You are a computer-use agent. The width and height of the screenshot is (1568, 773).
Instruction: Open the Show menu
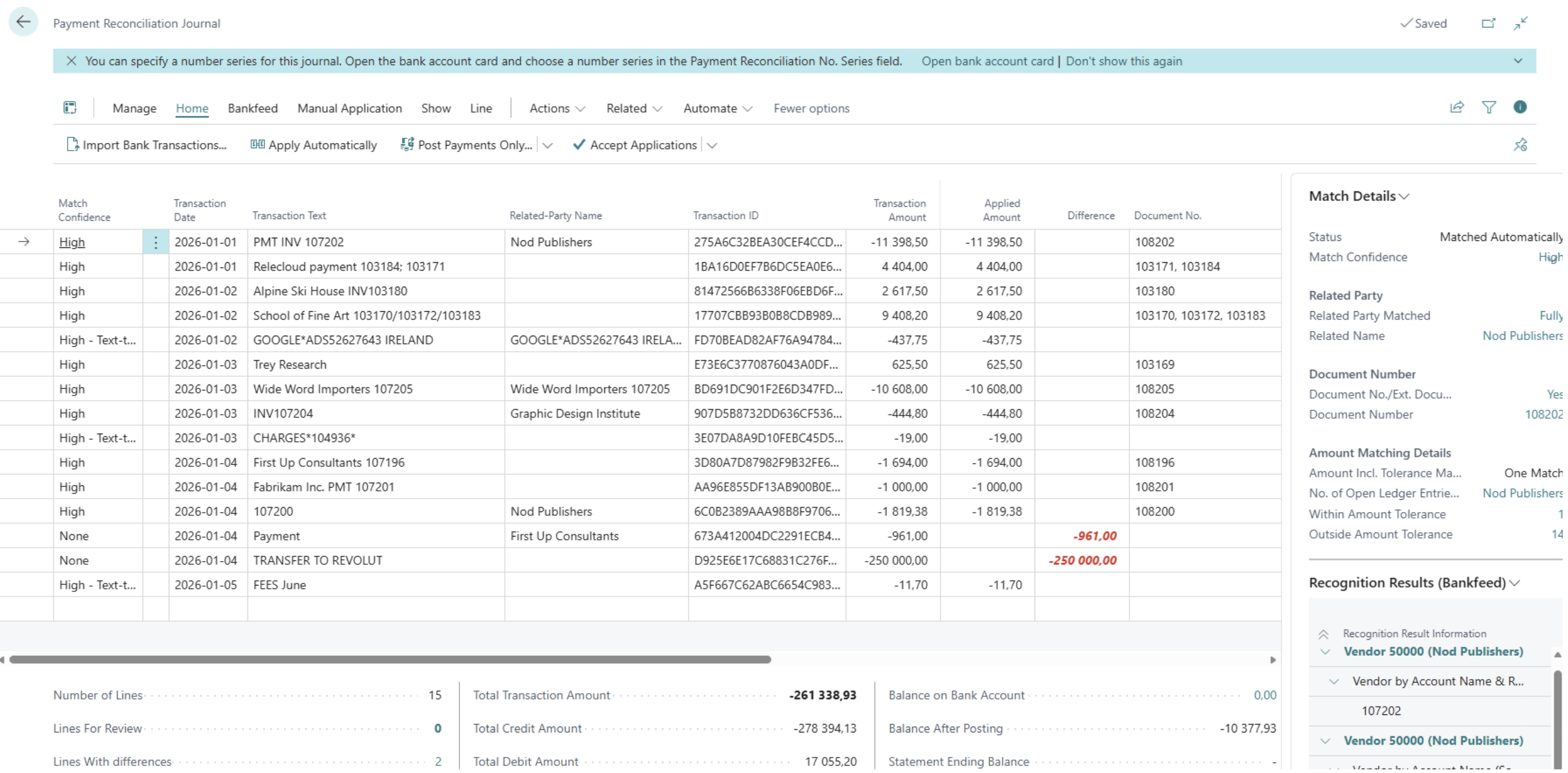pyautogui.click(x=436, y=108)
